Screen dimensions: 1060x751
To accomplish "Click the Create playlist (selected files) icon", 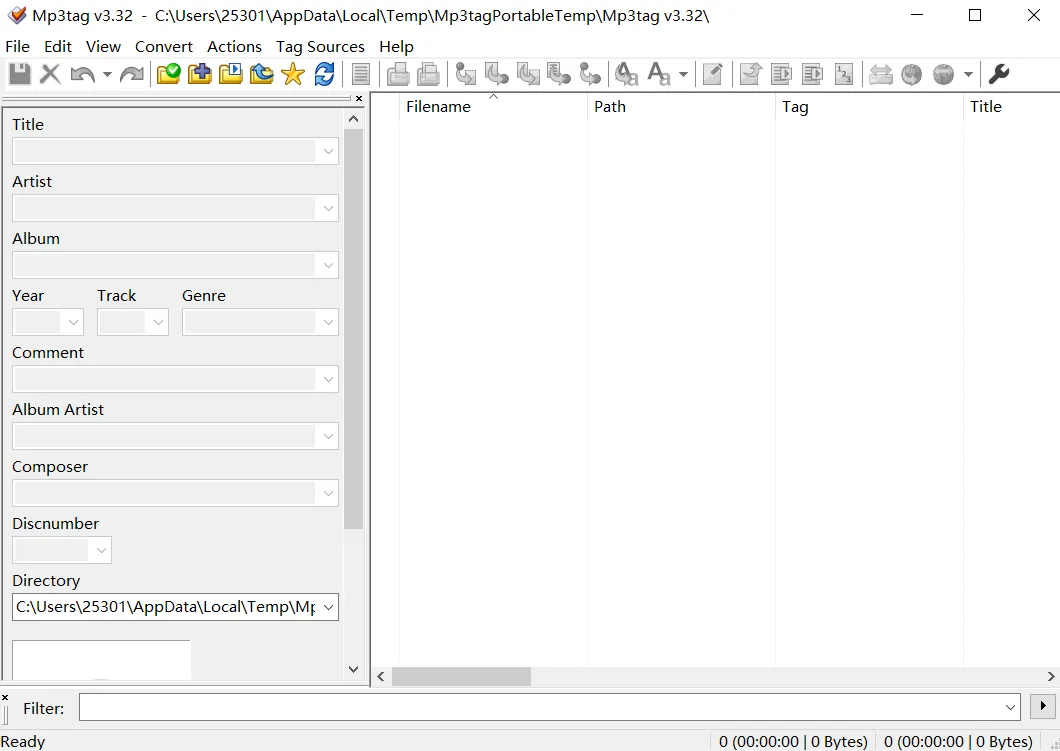I will (x=813, y=74).
